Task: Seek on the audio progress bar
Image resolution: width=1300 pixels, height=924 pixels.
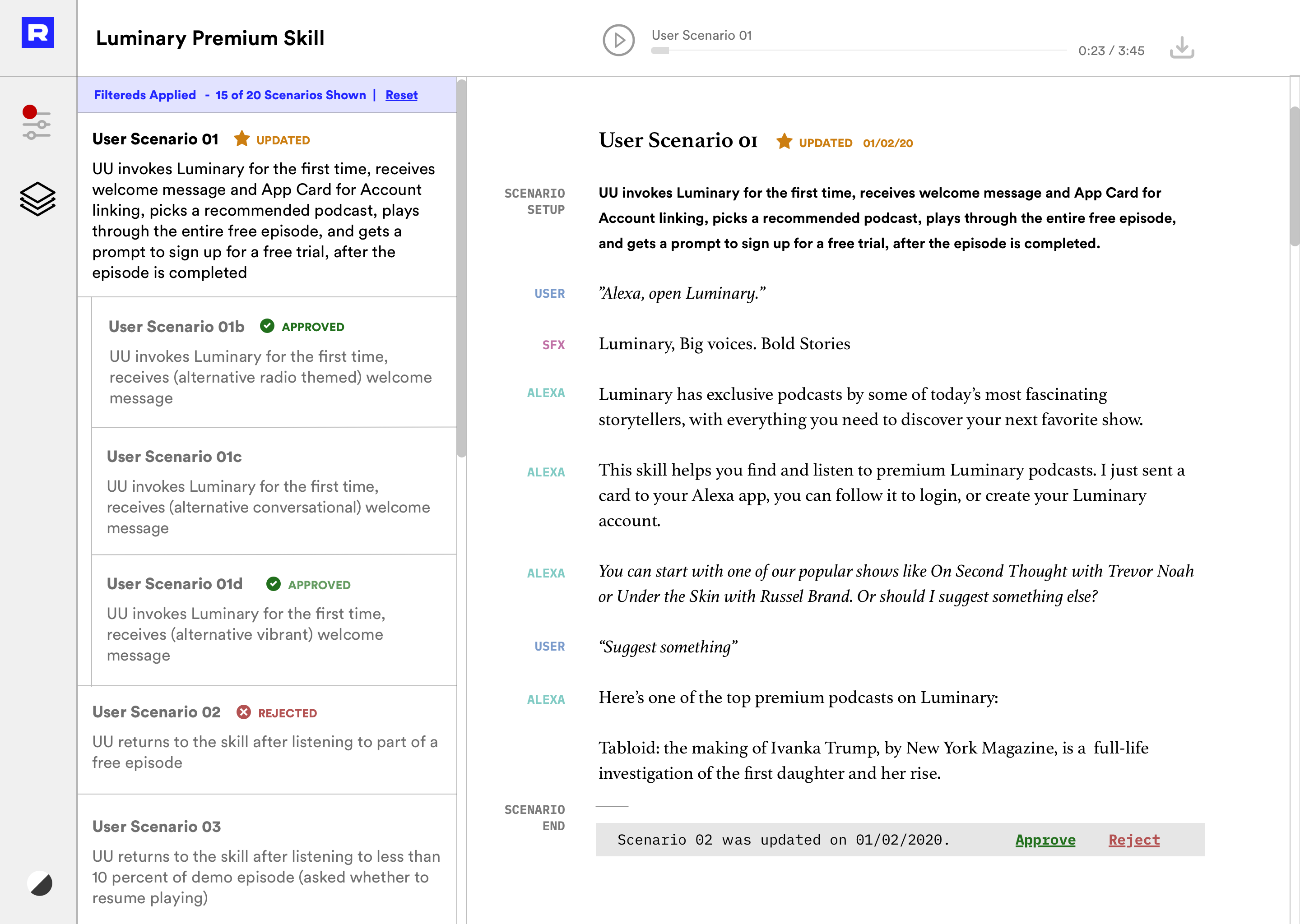Action: click(x=859, y=51)
